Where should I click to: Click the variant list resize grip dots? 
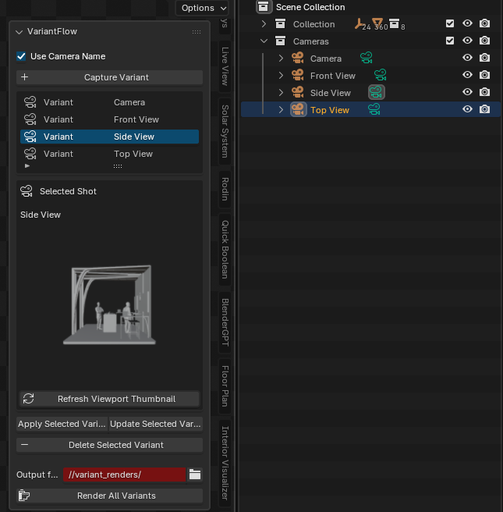point(118,166)
